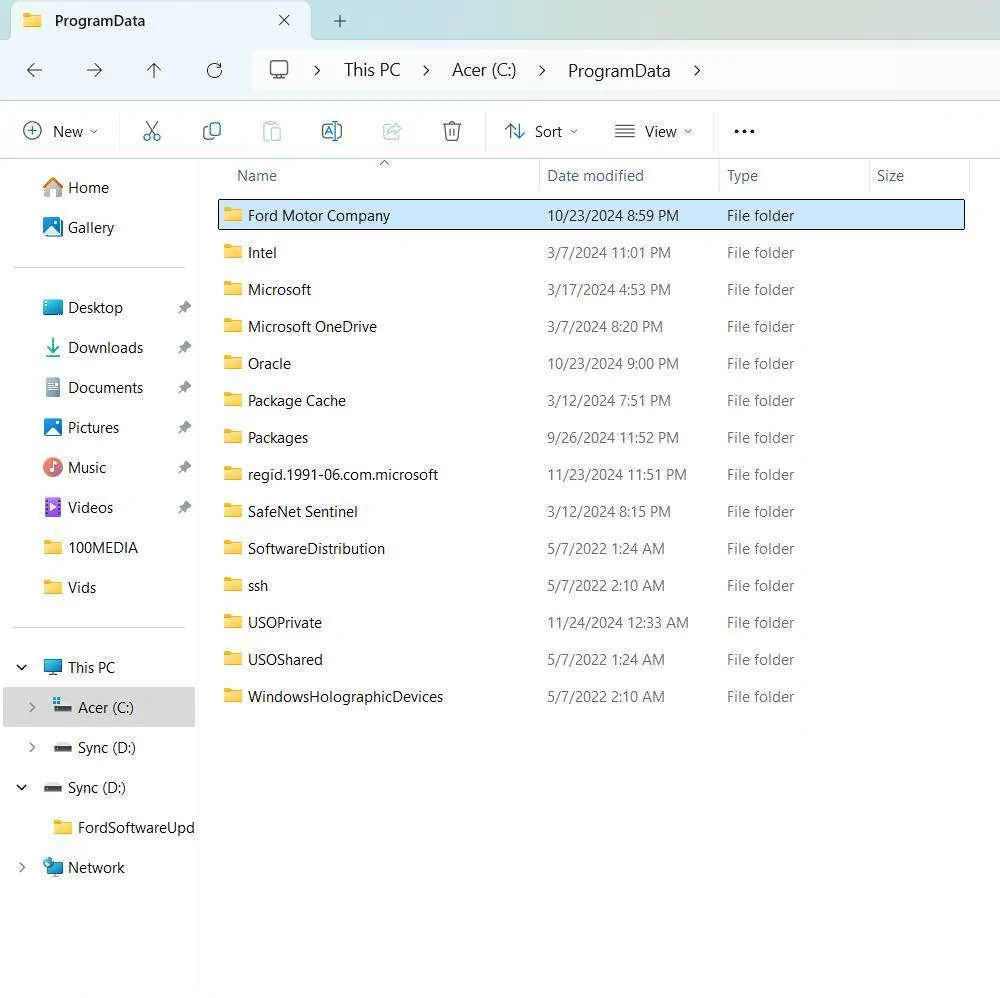Select the USOPrivate folder
The height and width of the screenshot is (998, 1000).
(591, 622)
